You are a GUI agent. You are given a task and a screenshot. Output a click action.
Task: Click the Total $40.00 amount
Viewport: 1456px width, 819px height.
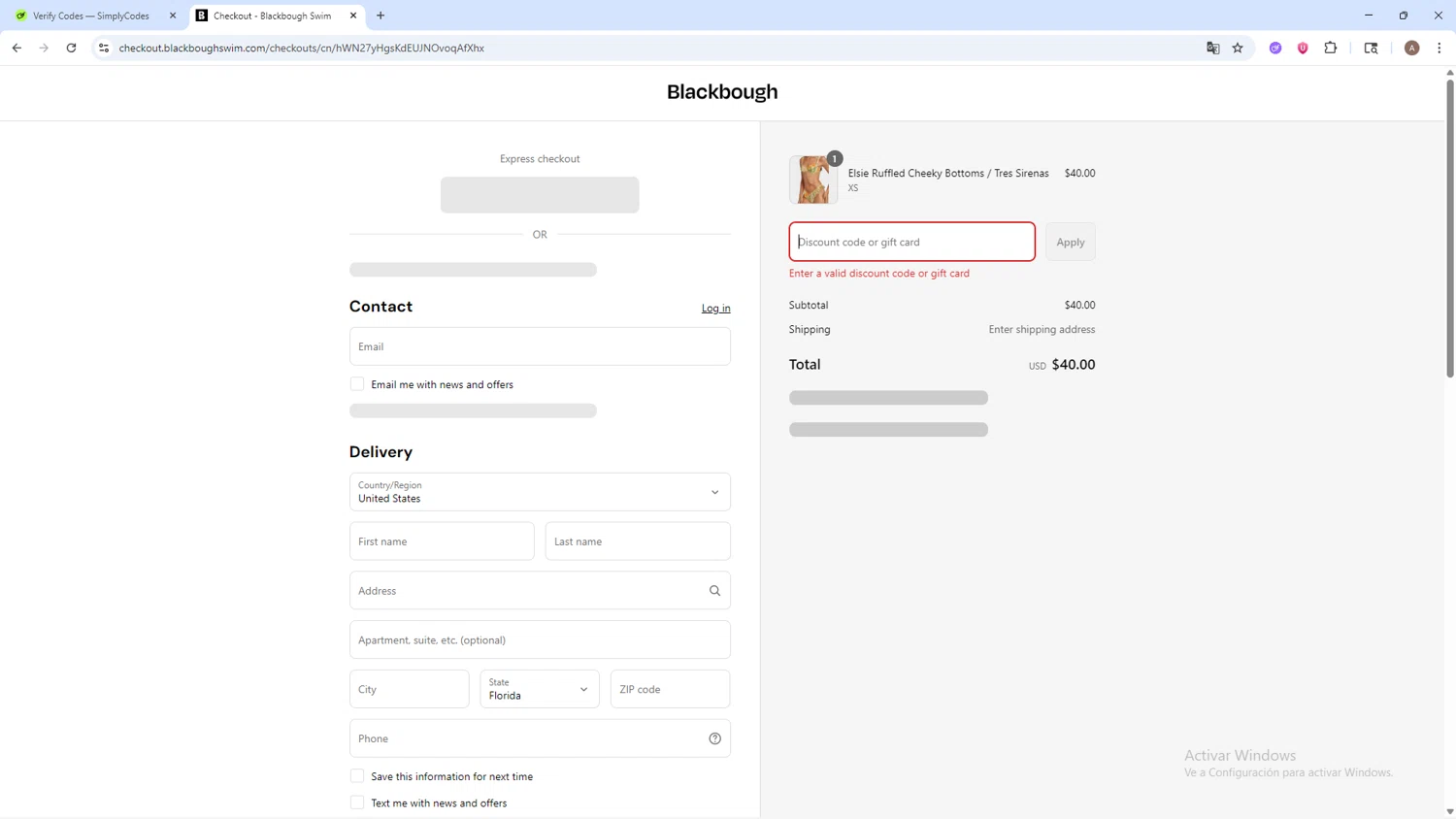[x=1074, y=365]
